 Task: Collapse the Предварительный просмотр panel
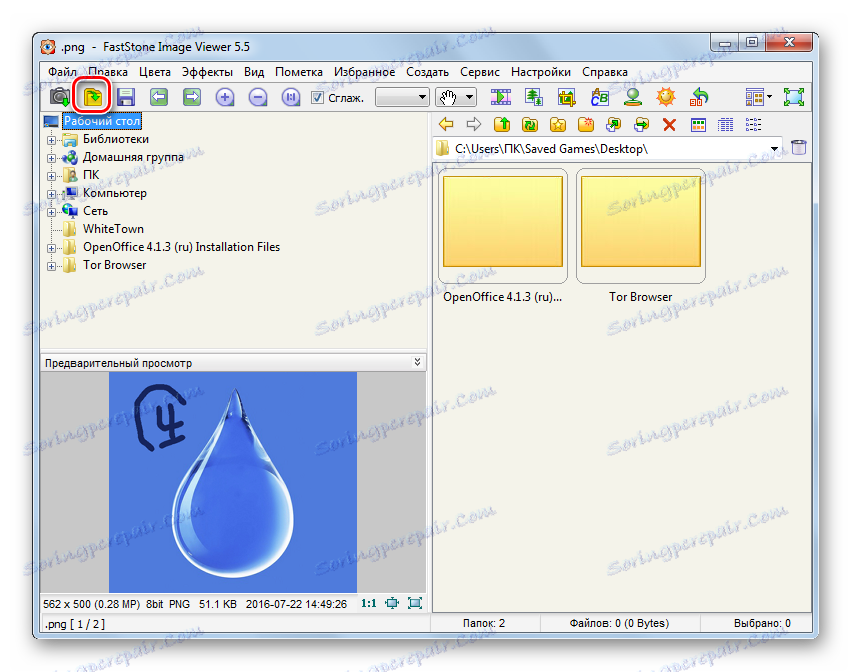click(417, 362)
